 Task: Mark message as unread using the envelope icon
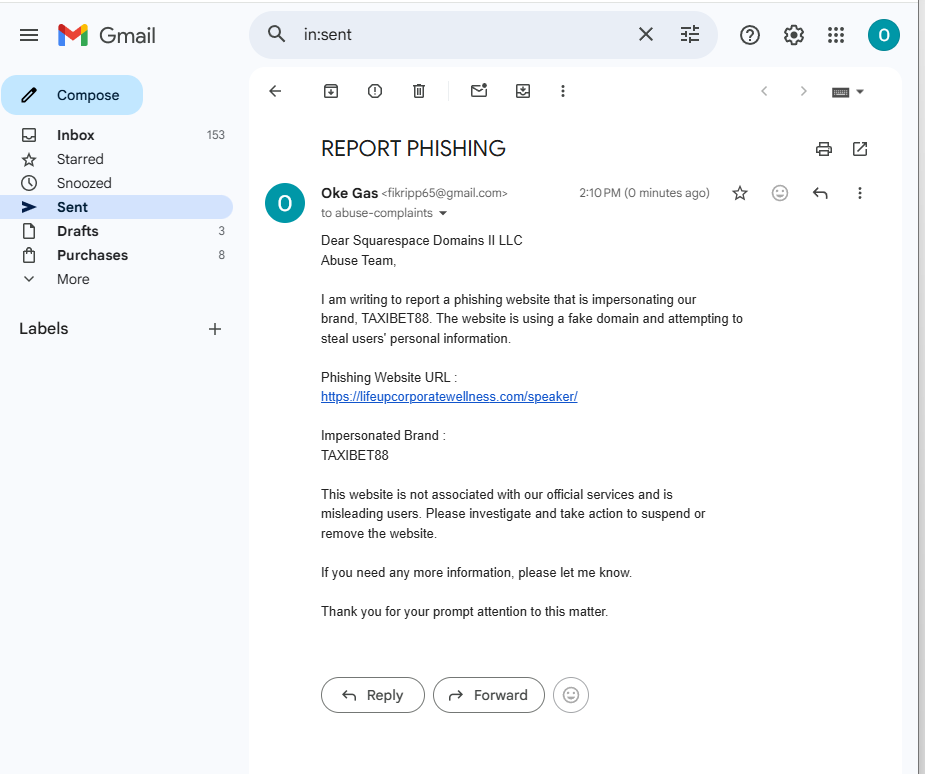479,91
